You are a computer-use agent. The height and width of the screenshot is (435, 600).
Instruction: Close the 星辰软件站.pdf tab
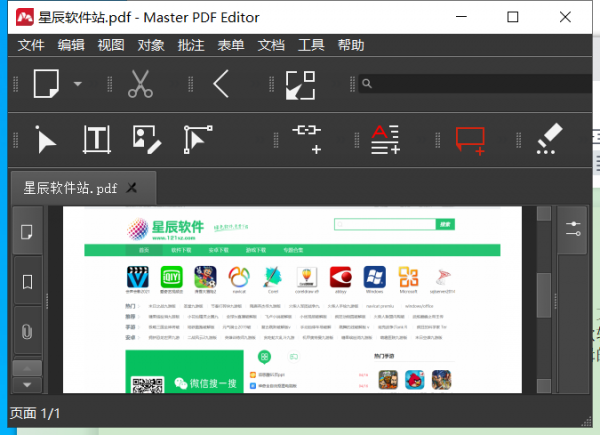132,188
